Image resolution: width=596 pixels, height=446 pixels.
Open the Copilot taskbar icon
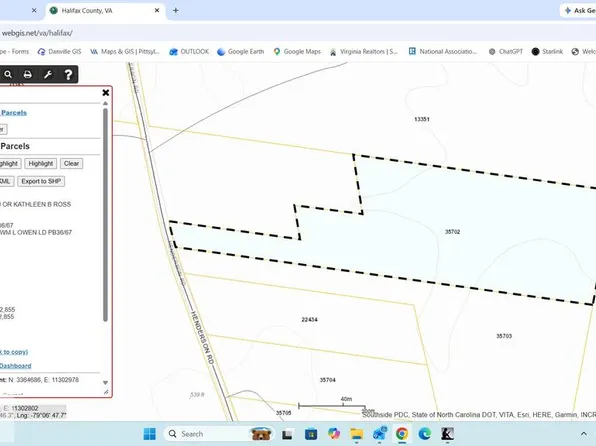pos(334,434)
